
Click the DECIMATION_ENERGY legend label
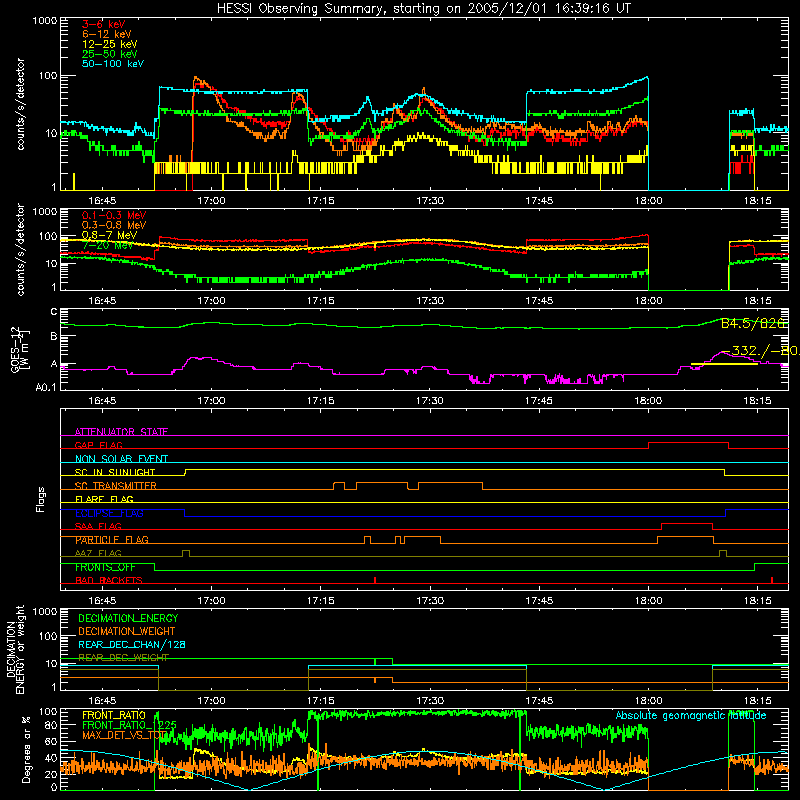[128, 618]
